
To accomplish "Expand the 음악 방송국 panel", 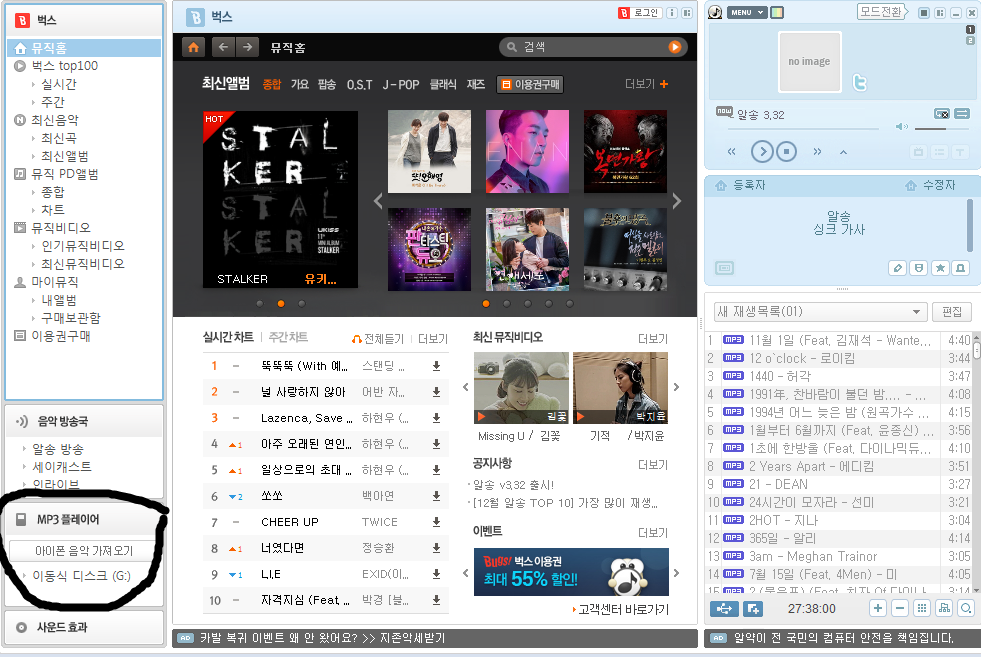I will [84, 421].
